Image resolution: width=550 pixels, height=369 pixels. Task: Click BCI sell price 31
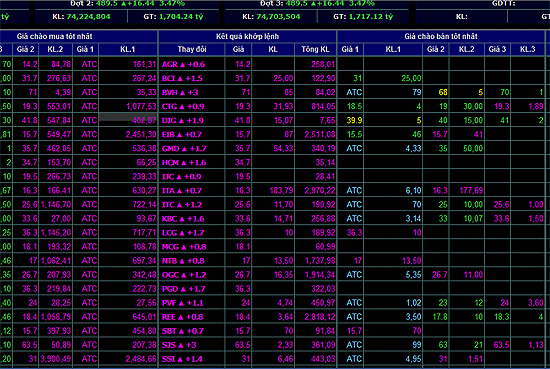357,78
